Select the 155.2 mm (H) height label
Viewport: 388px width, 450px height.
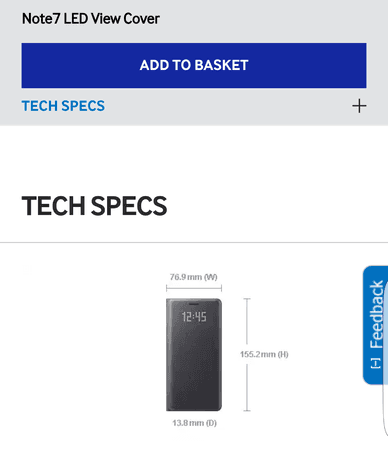click(x=264, y=354)
